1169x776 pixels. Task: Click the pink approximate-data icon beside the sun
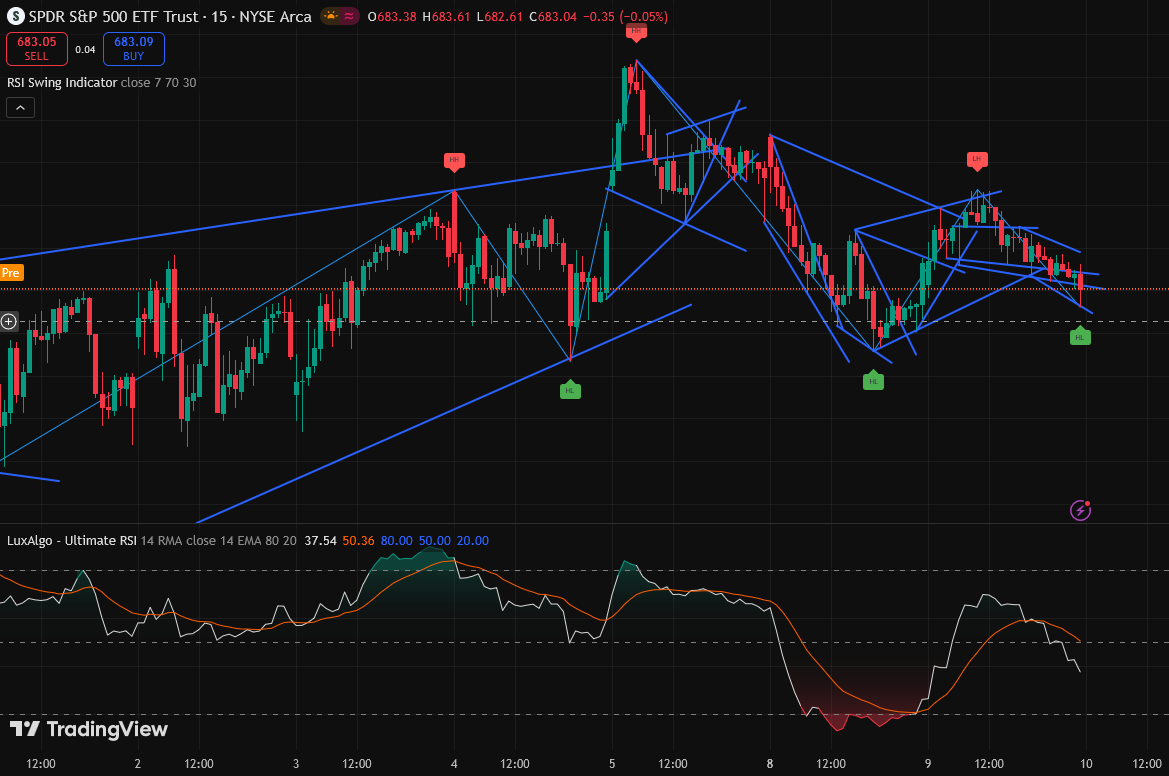(x=349, y=16)
